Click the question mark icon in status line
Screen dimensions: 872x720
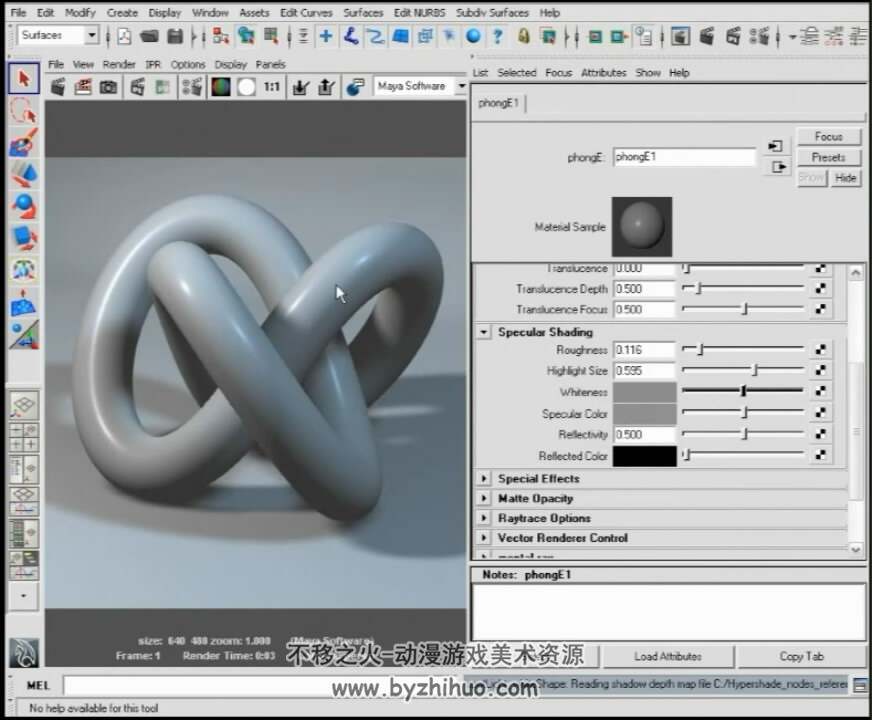(498, 37)
